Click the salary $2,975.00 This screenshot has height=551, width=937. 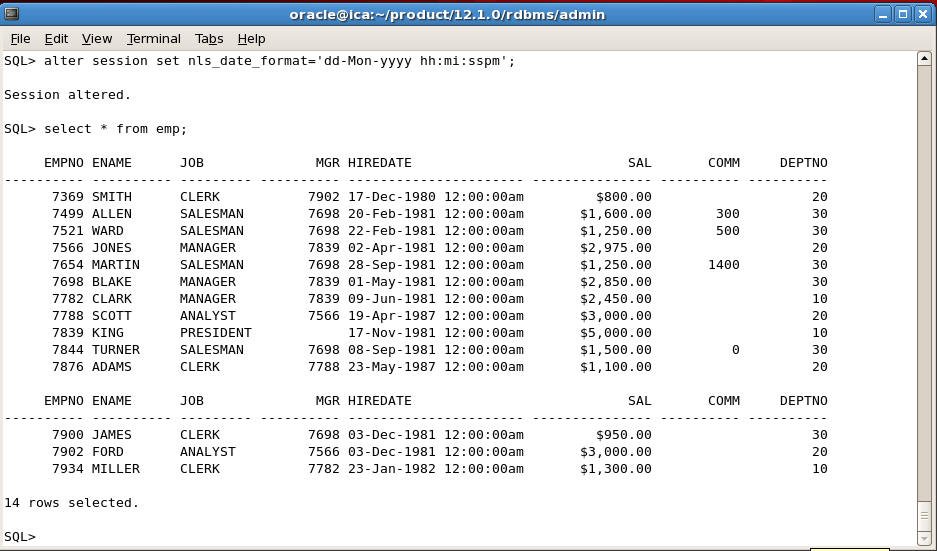(x=616, y=248)
